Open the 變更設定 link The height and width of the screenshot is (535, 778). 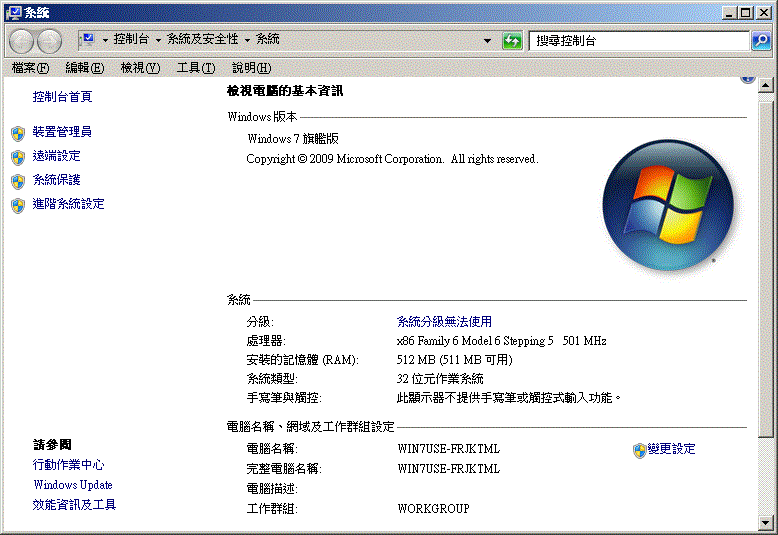[670, 449]
